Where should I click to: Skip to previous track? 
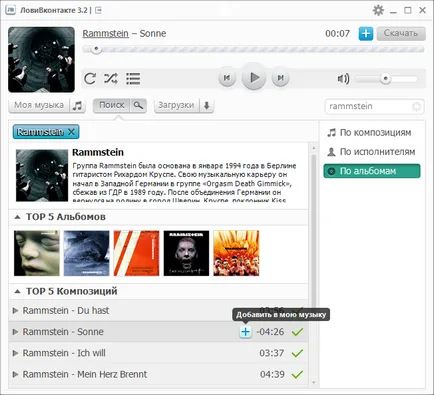[x=227, y=78]
